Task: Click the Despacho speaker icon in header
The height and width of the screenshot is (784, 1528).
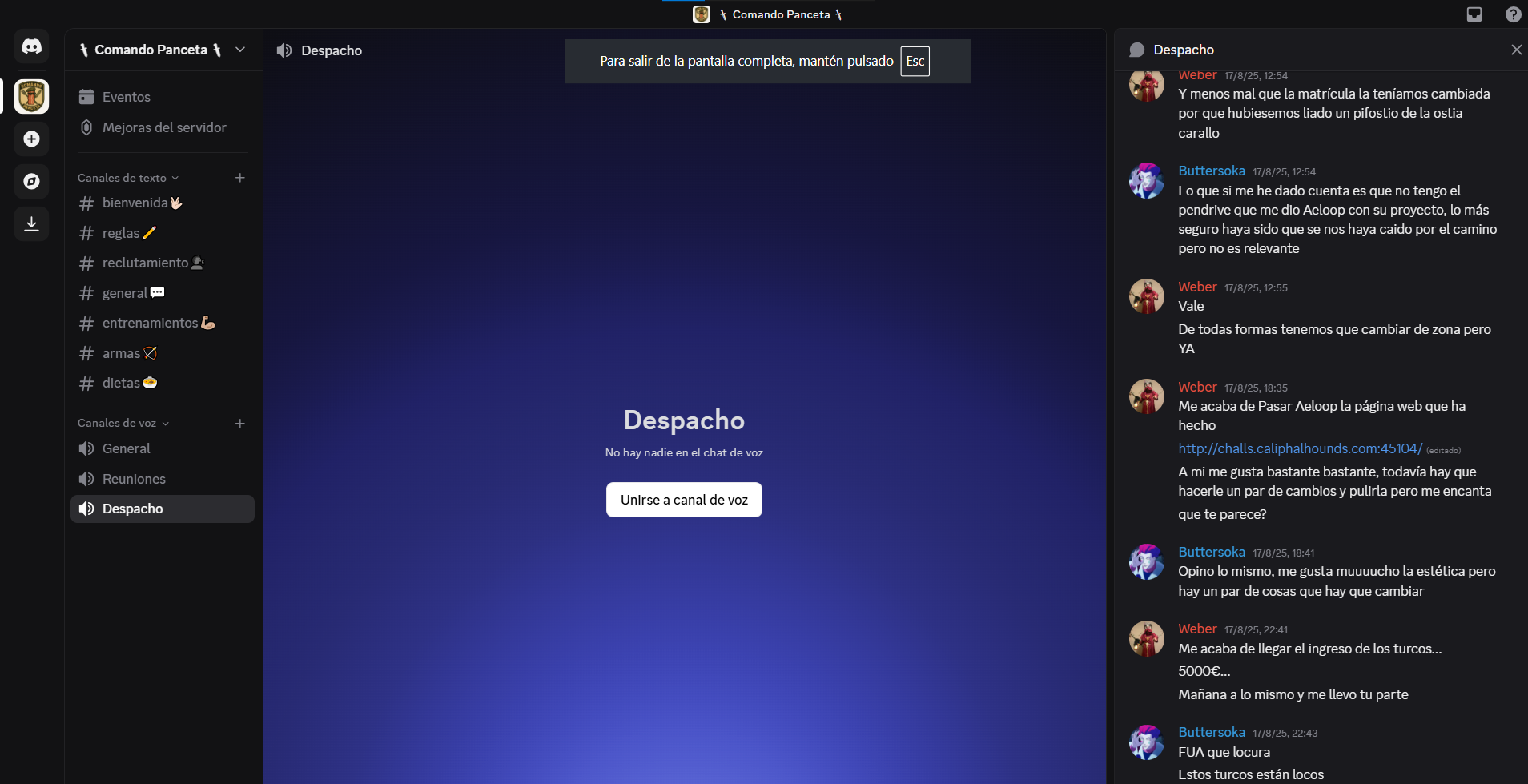Action: point(284,50)
